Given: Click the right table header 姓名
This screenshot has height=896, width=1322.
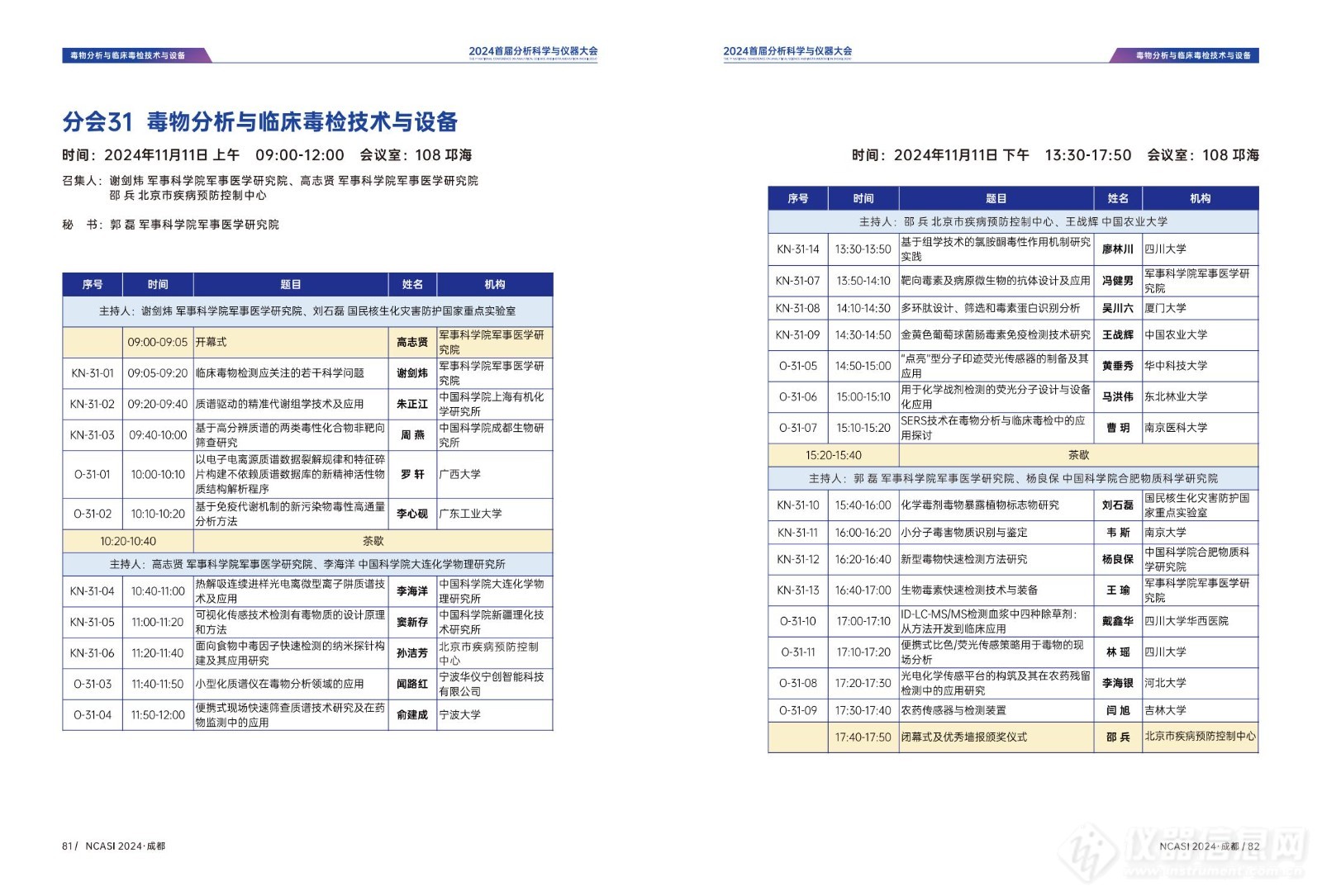Looking at the screenshot, I should [x=1118, y=199].
